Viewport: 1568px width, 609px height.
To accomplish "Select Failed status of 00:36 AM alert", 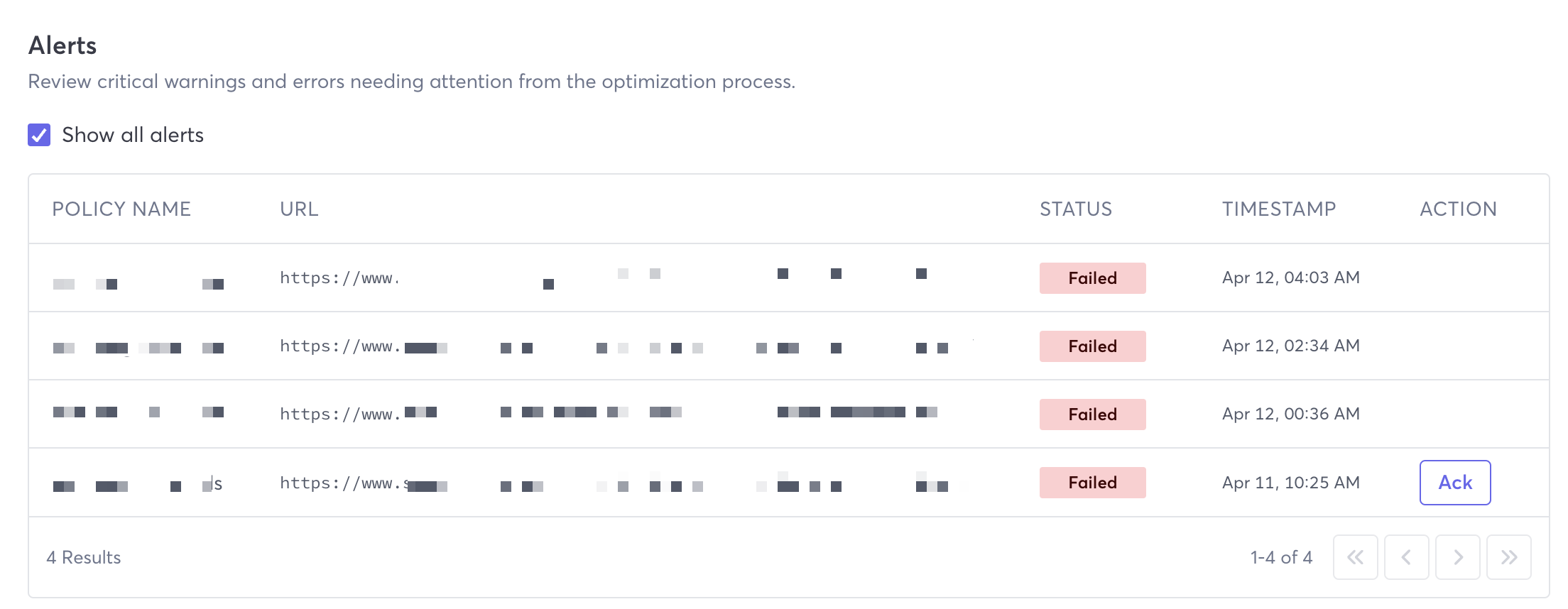I will (1092, 415).
